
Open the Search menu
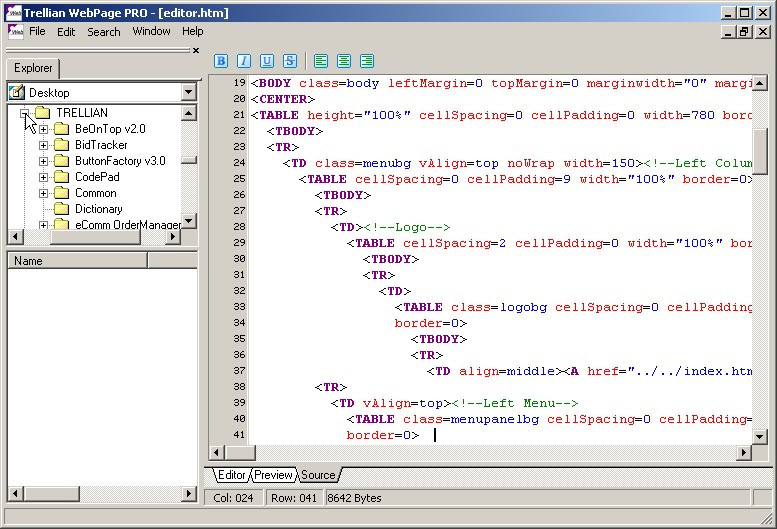pyautogui.click(x=104, y=32)
